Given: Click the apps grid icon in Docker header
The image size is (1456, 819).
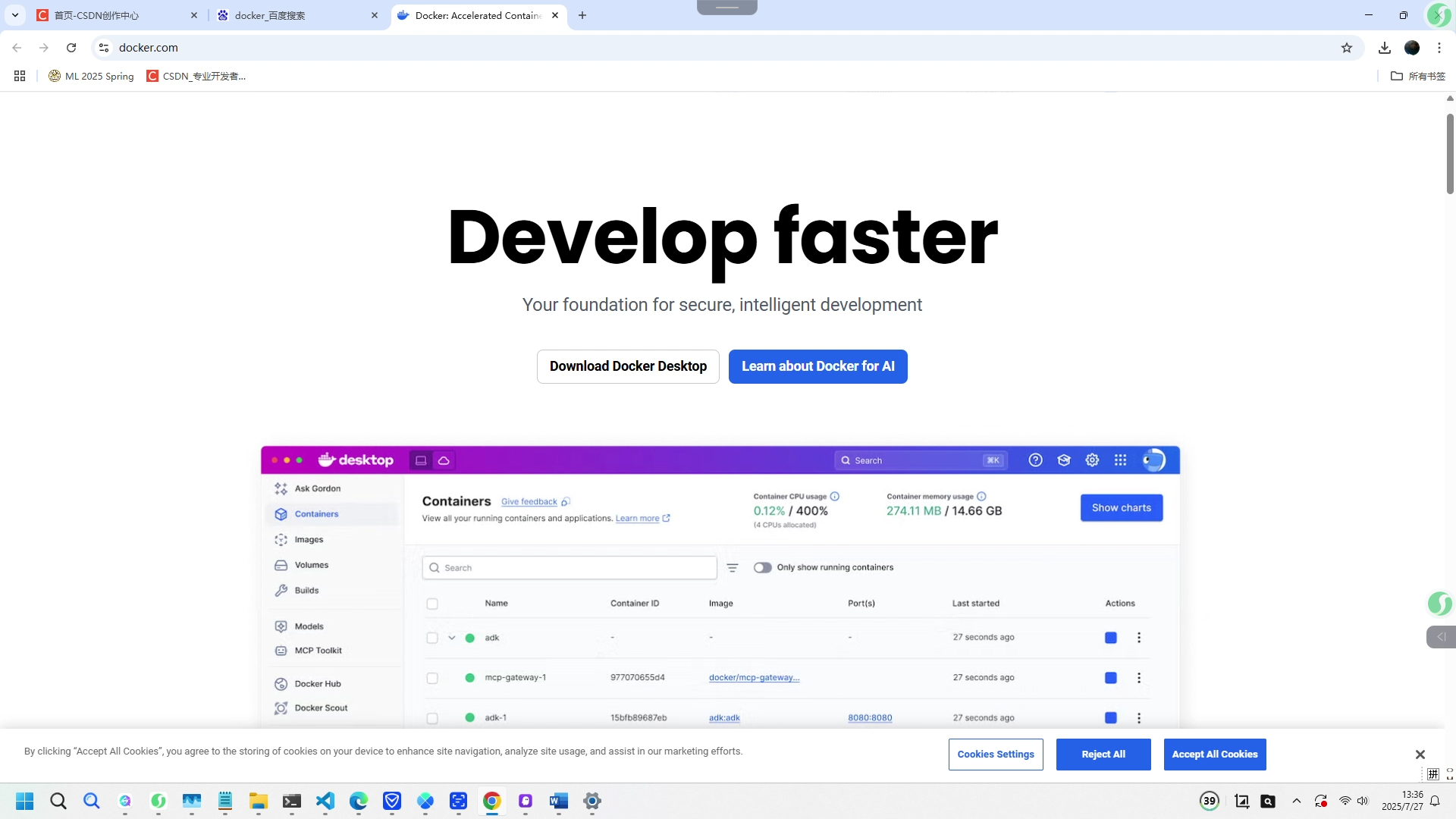Looking at the screenshot, I should [x=1120, y=460].
